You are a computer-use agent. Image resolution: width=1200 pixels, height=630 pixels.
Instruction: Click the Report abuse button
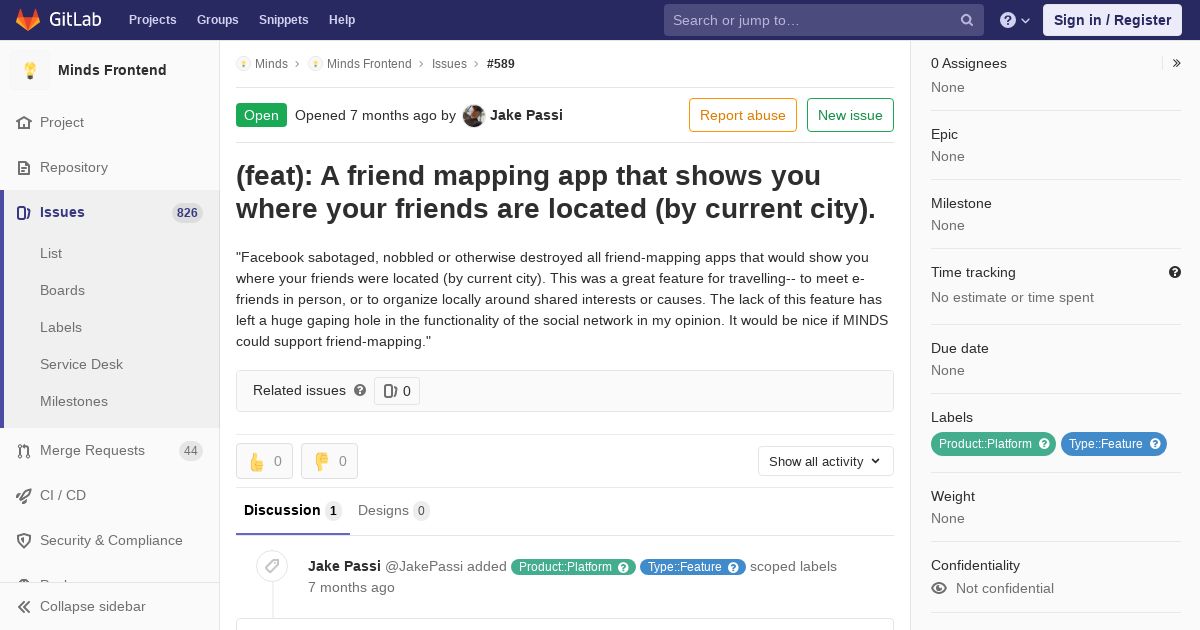743,115
